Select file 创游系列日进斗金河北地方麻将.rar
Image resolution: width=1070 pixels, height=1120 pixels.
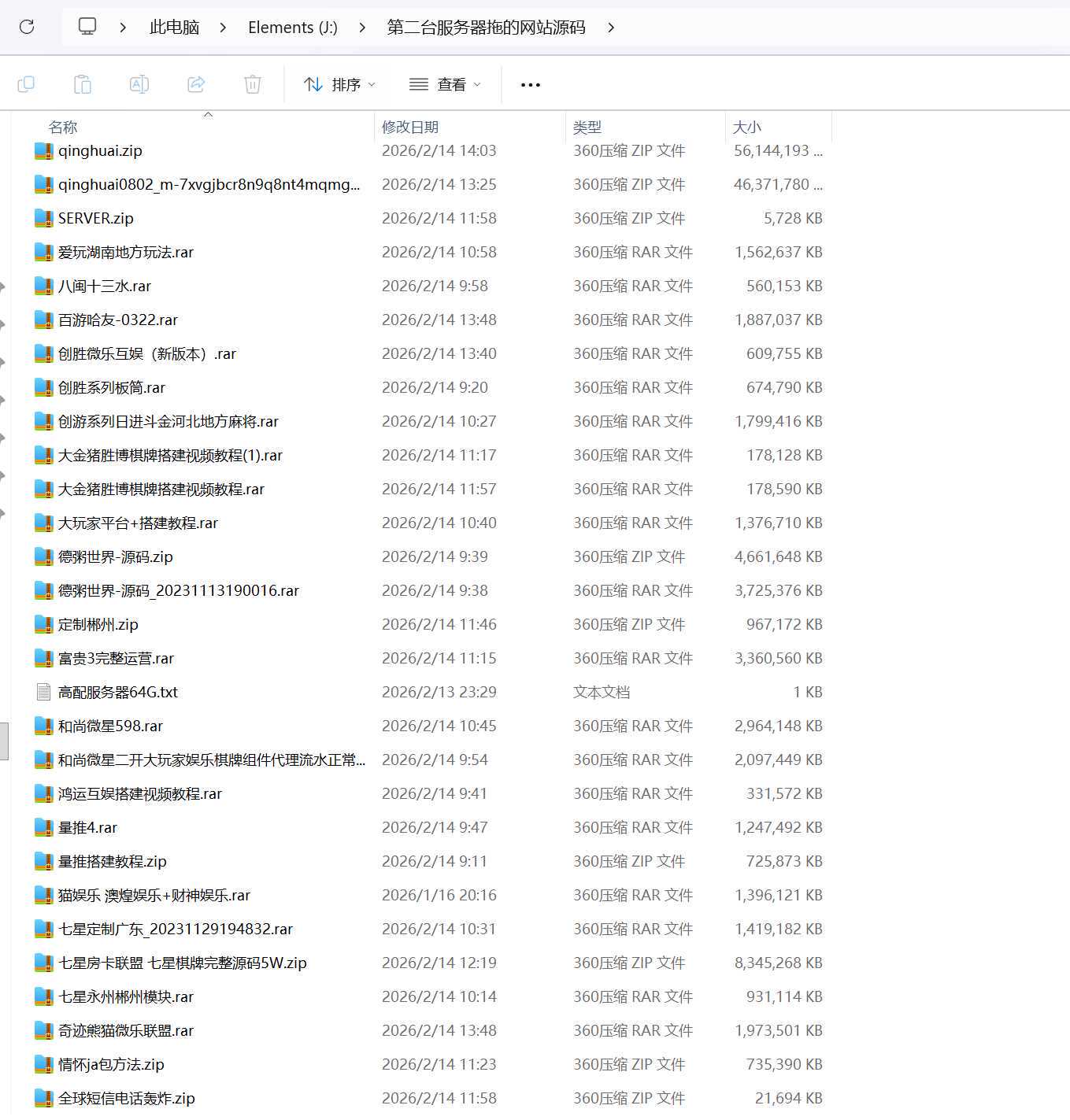168,422
